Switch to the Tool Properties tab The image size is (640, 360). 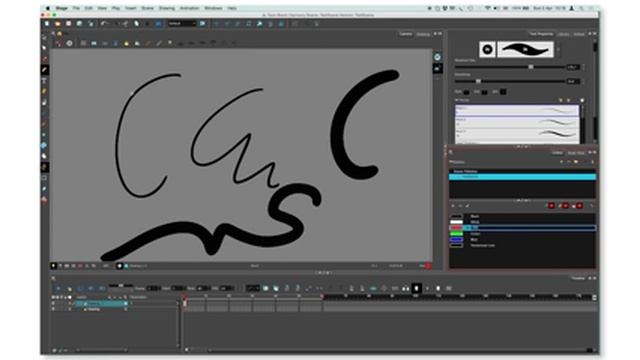pyautogui.click(x=541, y=34)
